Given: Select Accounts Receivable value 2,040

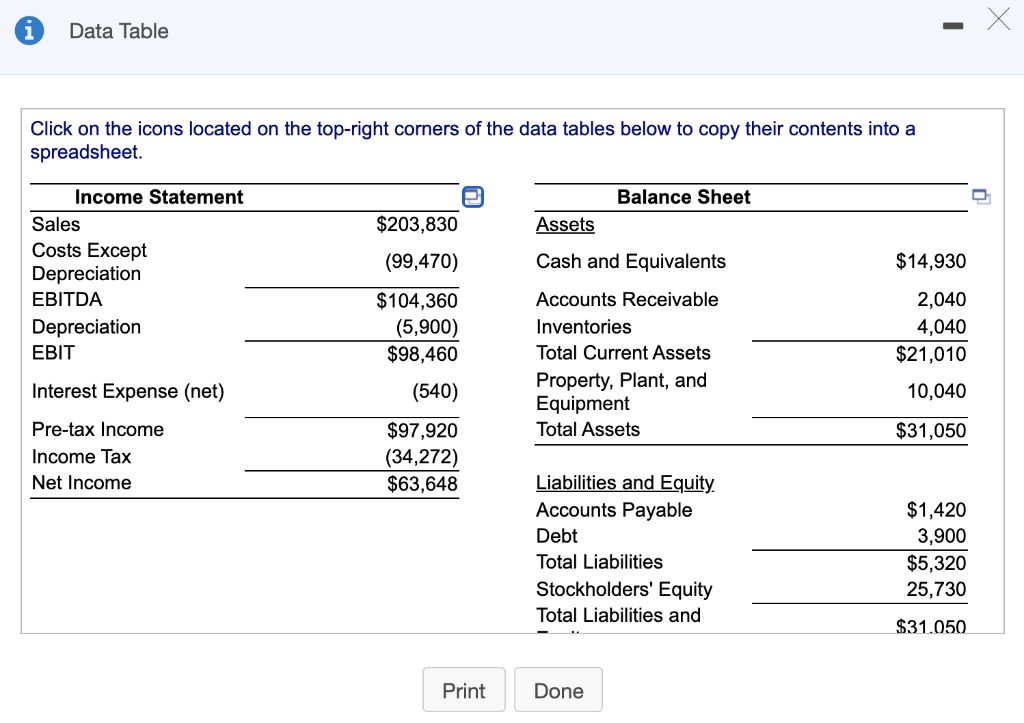Looking at the screenshot, I should (x=941, y=299).
